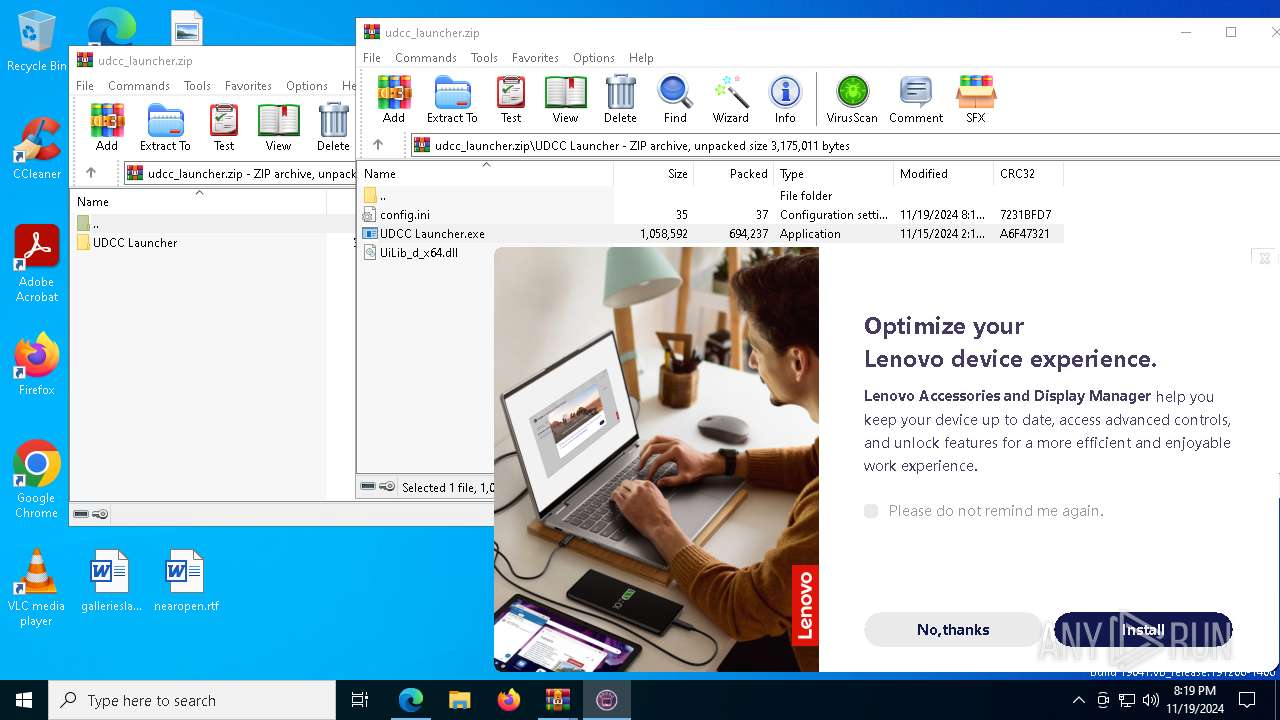
Task: Run VirusScan from WinRAR toolbar
Action: (852, 99)
